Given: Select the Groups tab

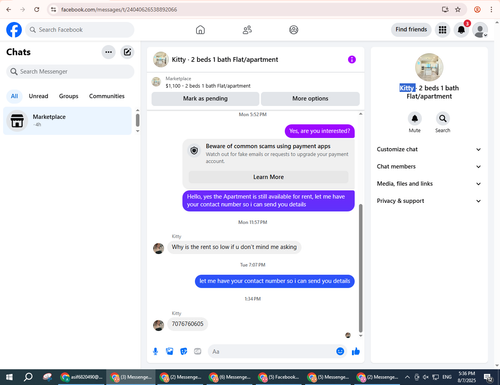Looking at the screenshot, I should tap(68, 96).
